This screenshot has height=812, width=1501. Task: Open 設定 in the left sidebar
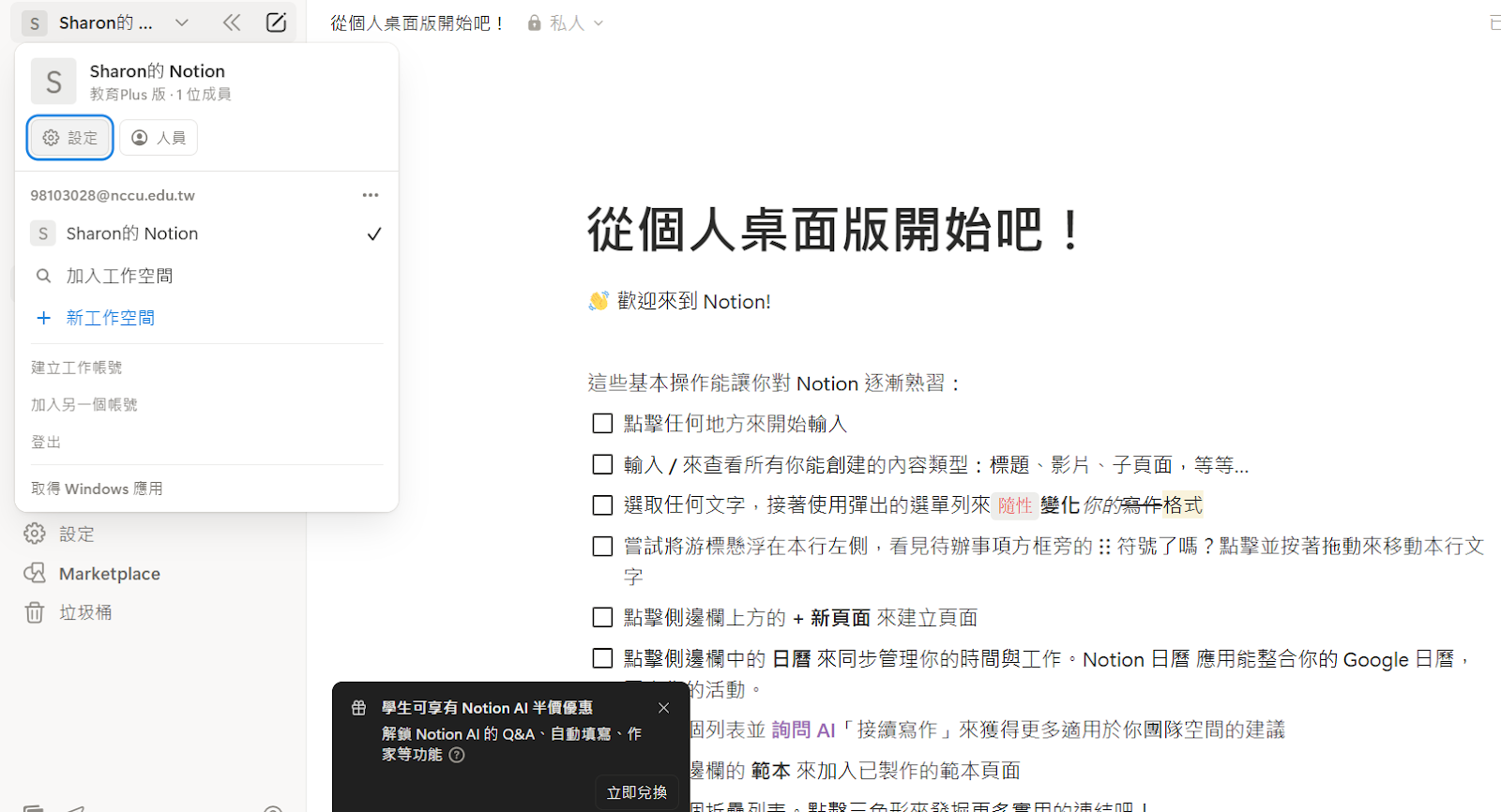tap(76, 534)
